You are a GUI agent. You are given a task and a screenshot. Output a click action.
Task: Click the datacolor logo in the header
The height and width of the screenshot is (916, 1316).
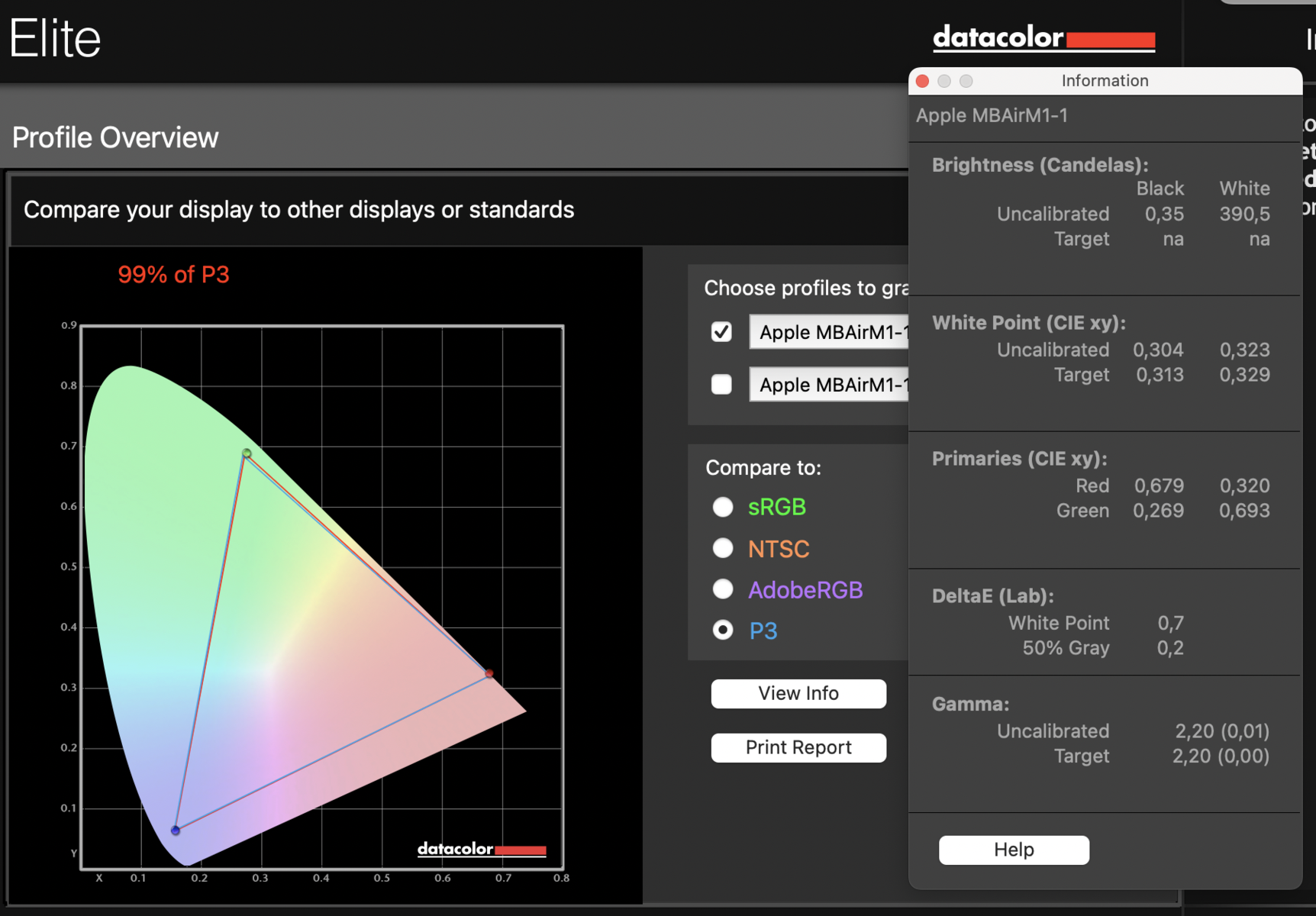click(x=1043, y=37)
